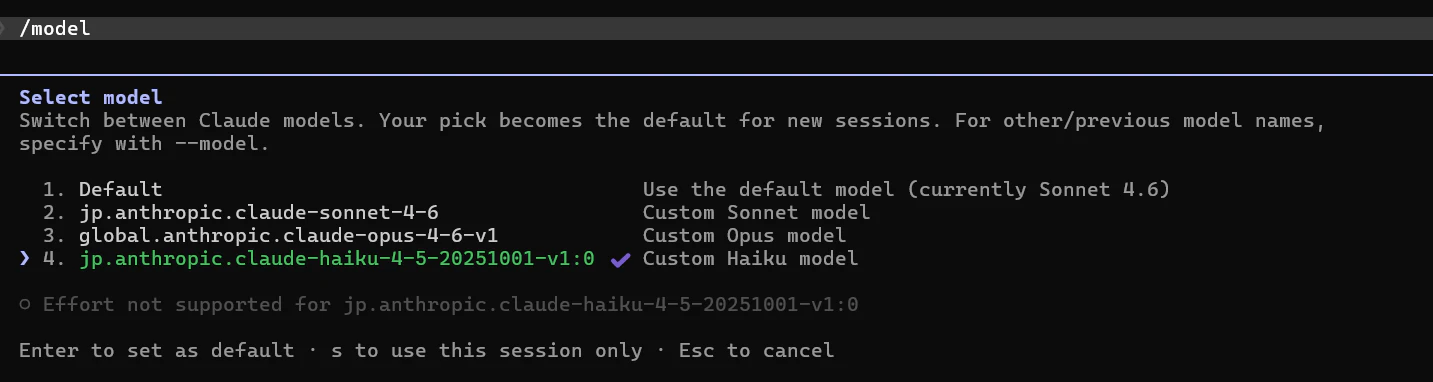1433x382 pixels.
Task: Click 'Esc to cancel' hint
Action: (x=756, y=350)
